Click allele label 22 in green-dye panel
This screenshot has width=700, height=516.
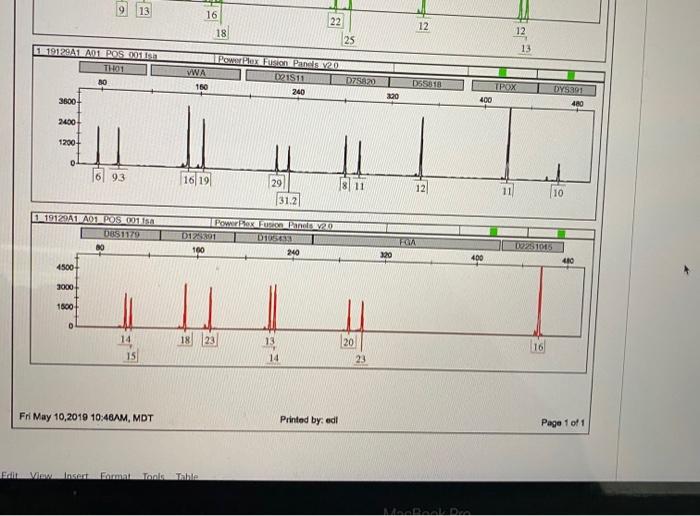[335, 21]
